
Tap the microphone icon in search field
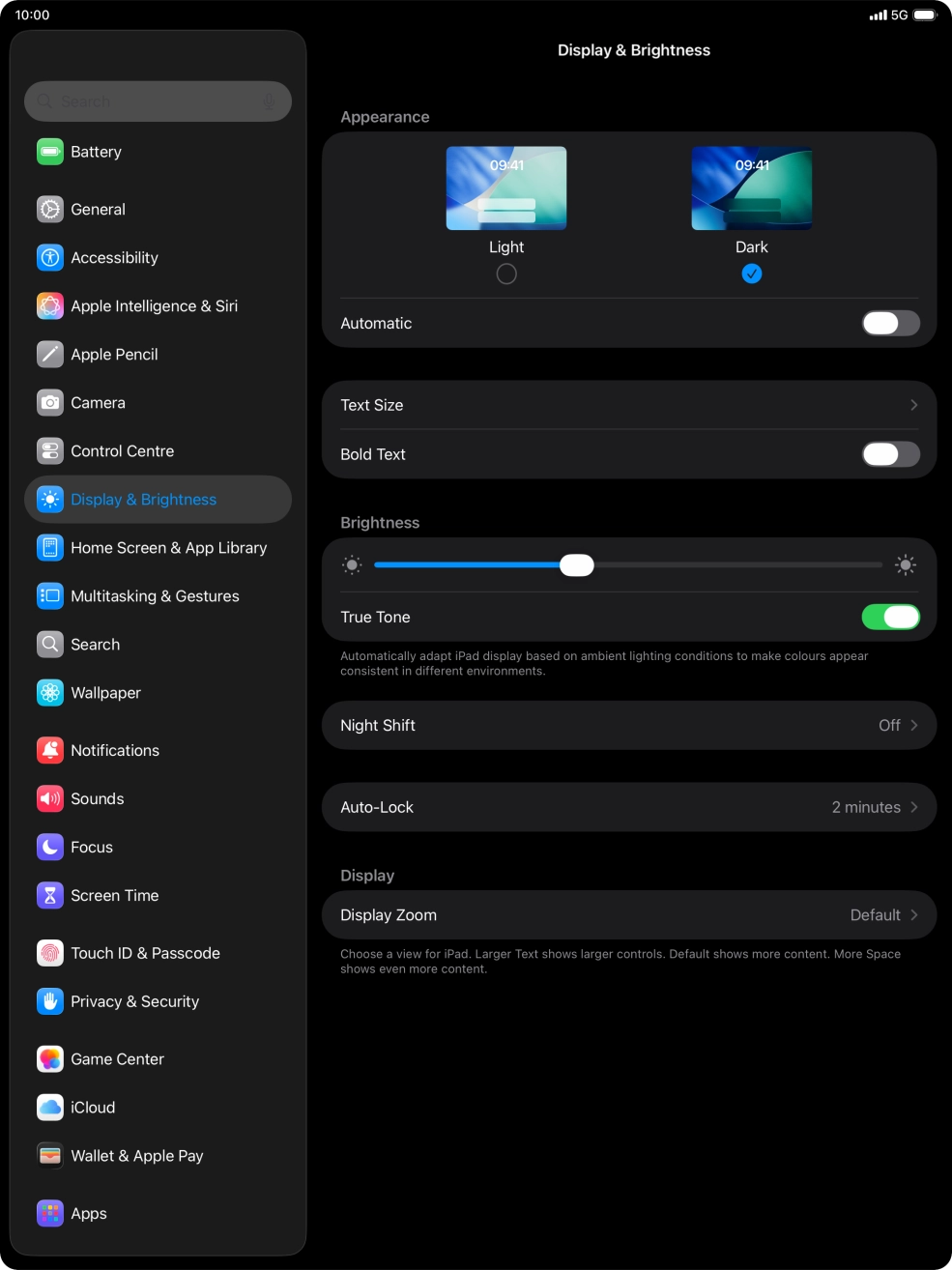tap(269, 101)
